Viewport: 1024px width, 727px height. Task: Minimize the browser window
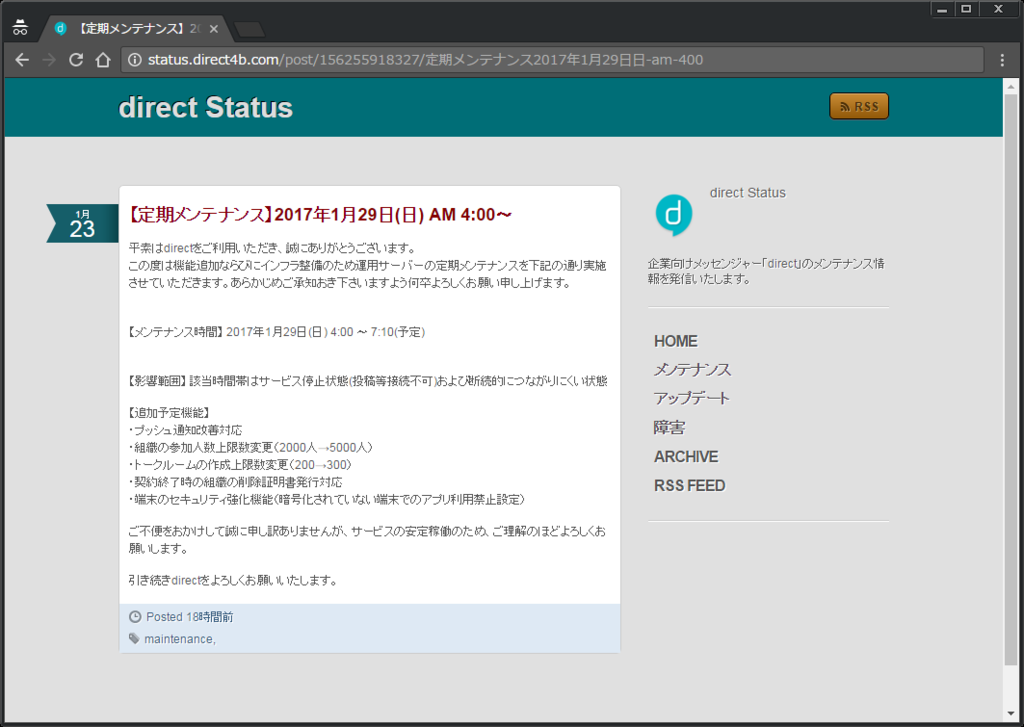(x=942, y=9)
